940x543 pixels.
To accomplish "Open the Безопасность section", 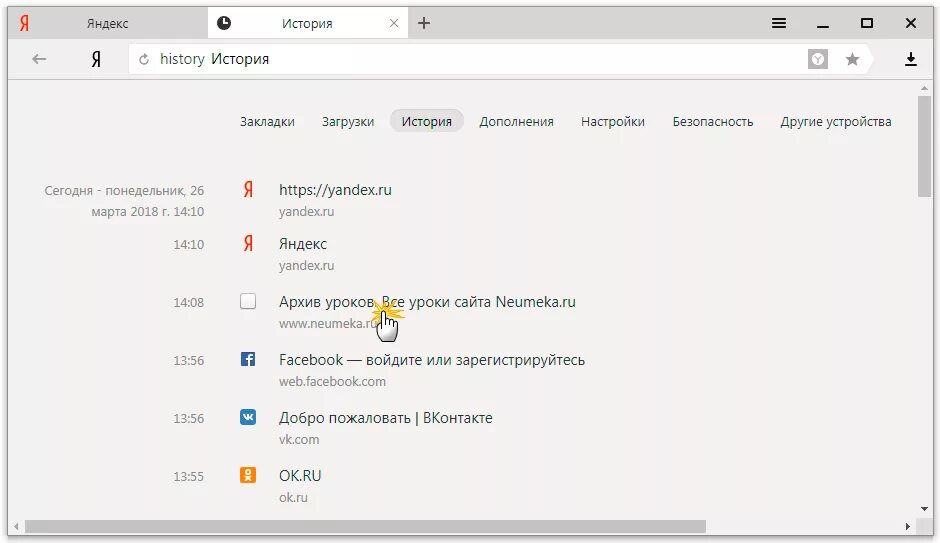I will pyautogui.click(x=713, y=122).
